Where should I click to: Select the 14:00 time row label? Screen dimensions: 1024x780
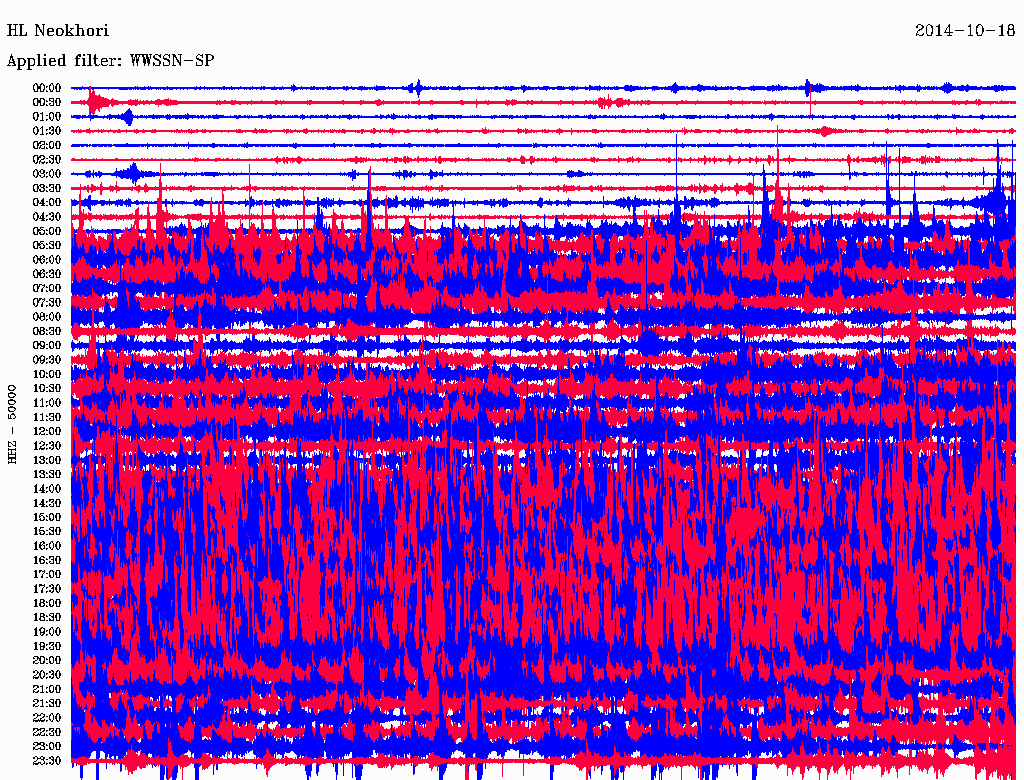click(x=47, y=489)
